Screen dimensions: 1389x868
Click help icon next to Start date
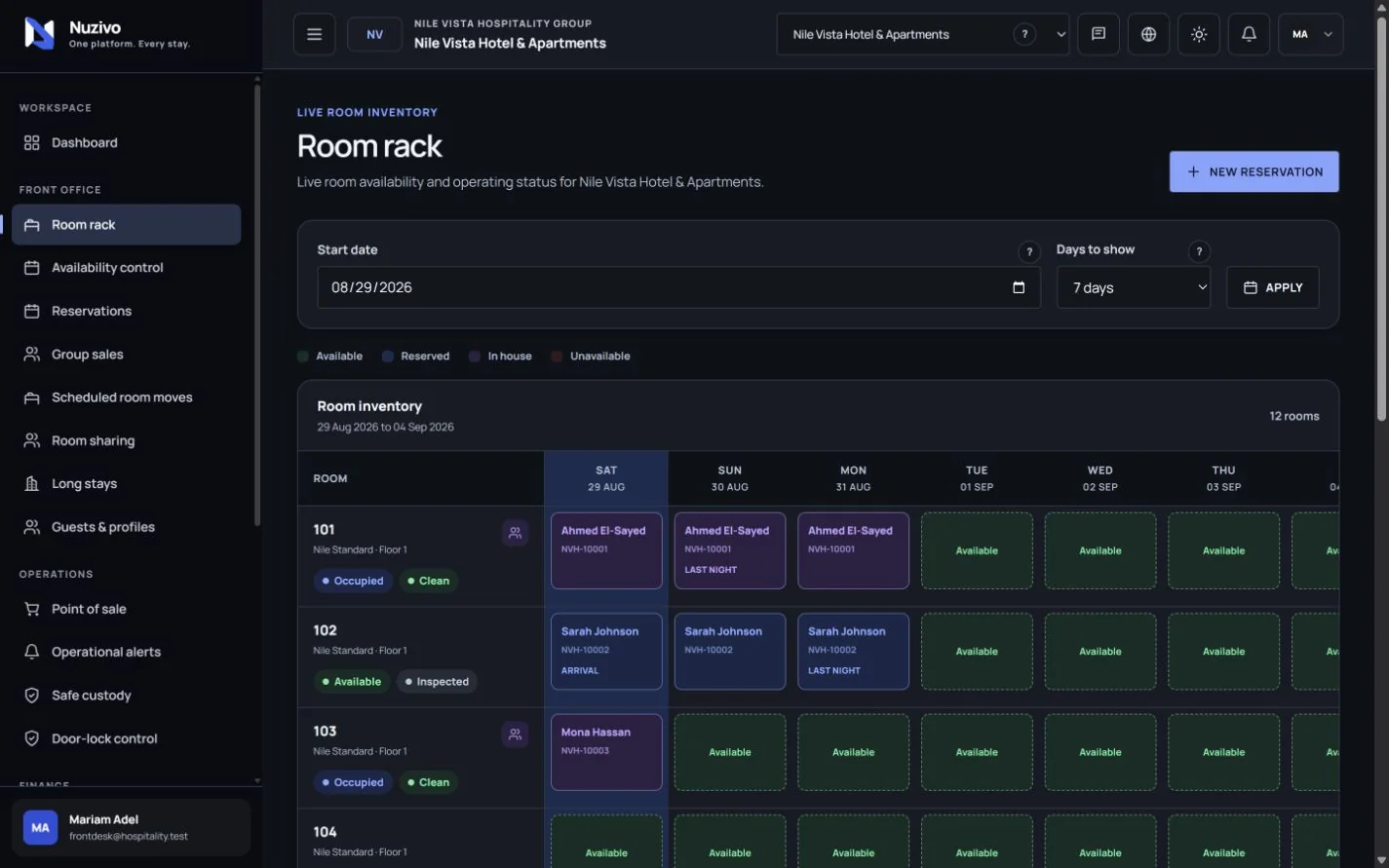(1028, 252)
